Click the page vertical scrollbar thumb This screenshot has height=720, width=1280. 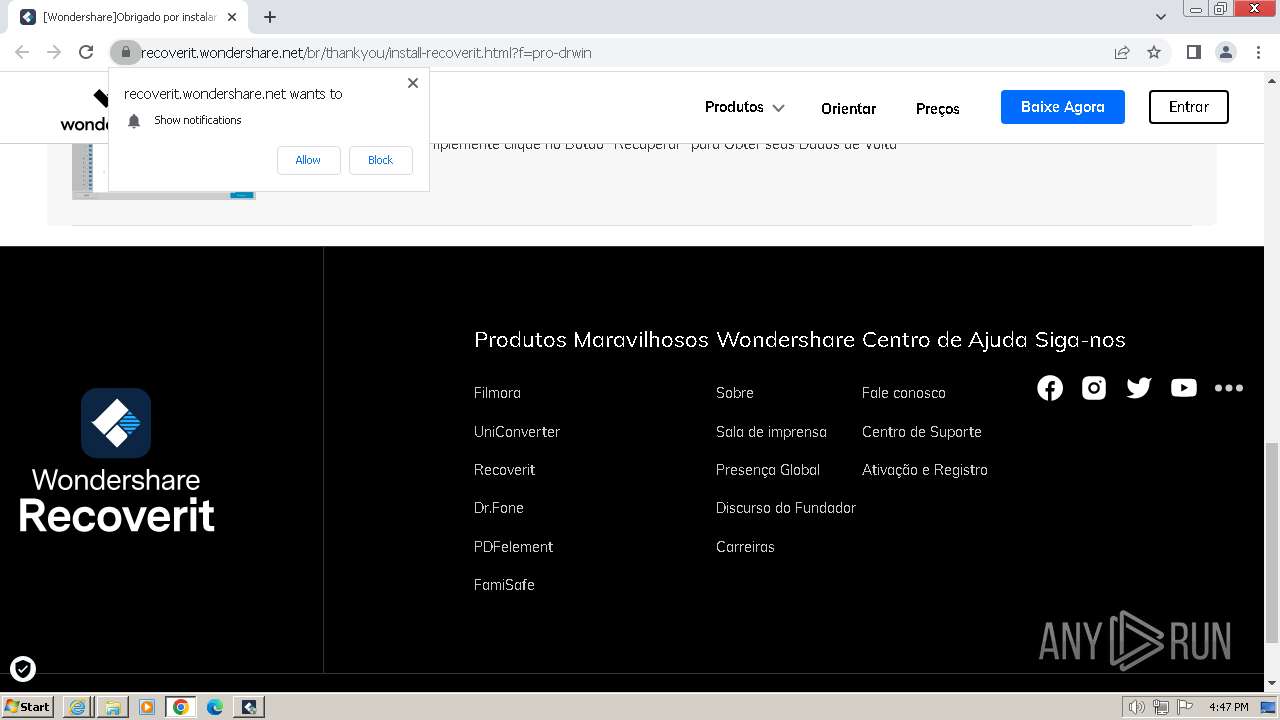(x=1272, y=543)
